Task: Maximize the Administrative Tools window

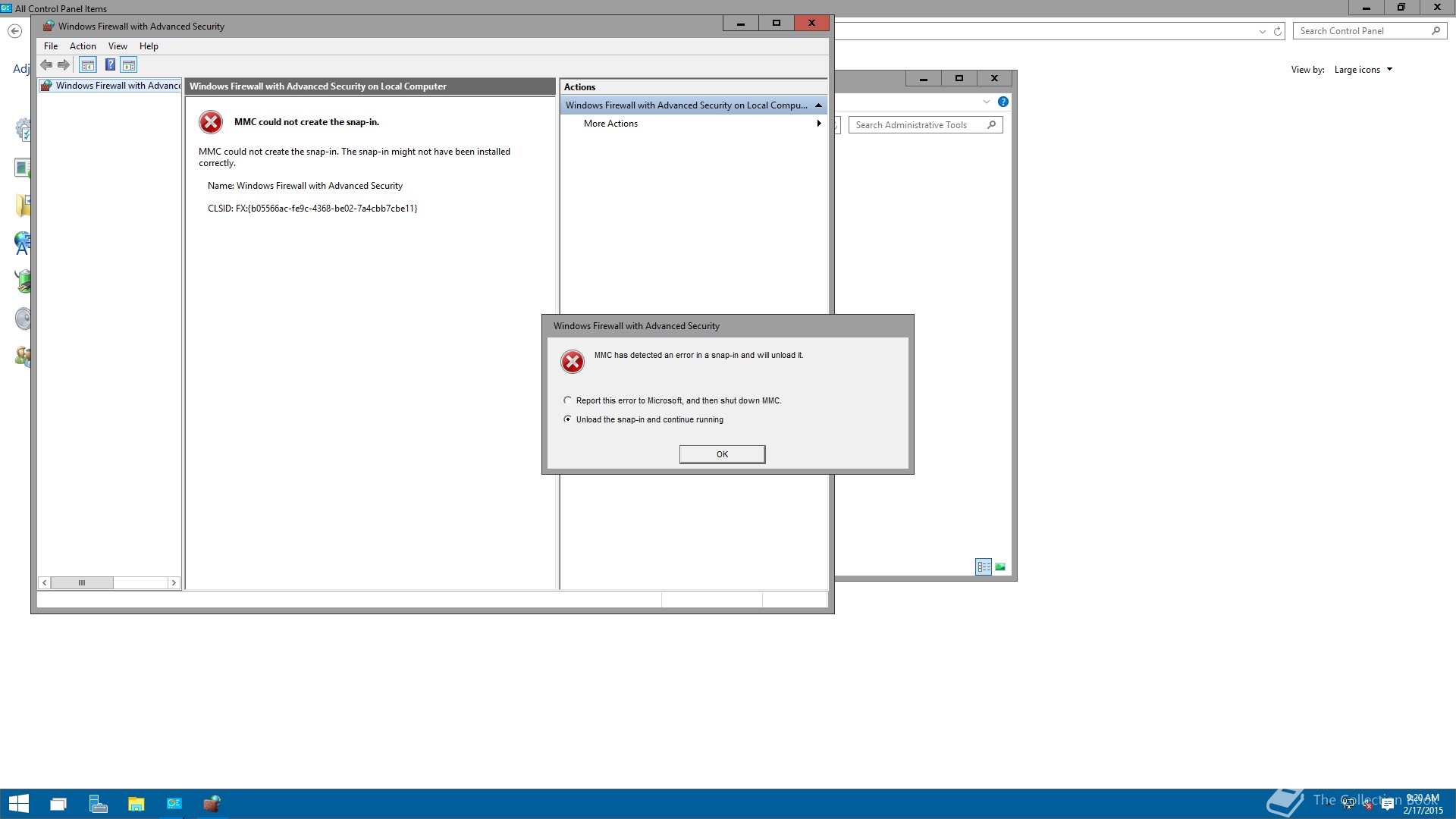Action: [x=959, y=79]
